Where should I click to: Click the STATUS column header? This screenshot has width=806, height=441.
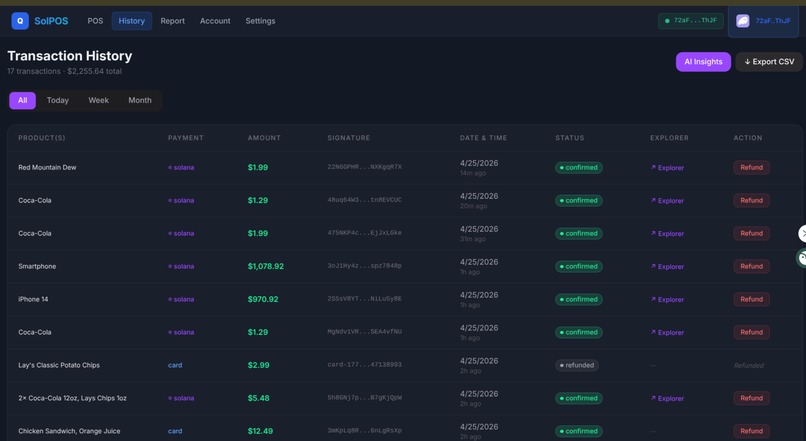pyautogui.click(x=570, y=138)
